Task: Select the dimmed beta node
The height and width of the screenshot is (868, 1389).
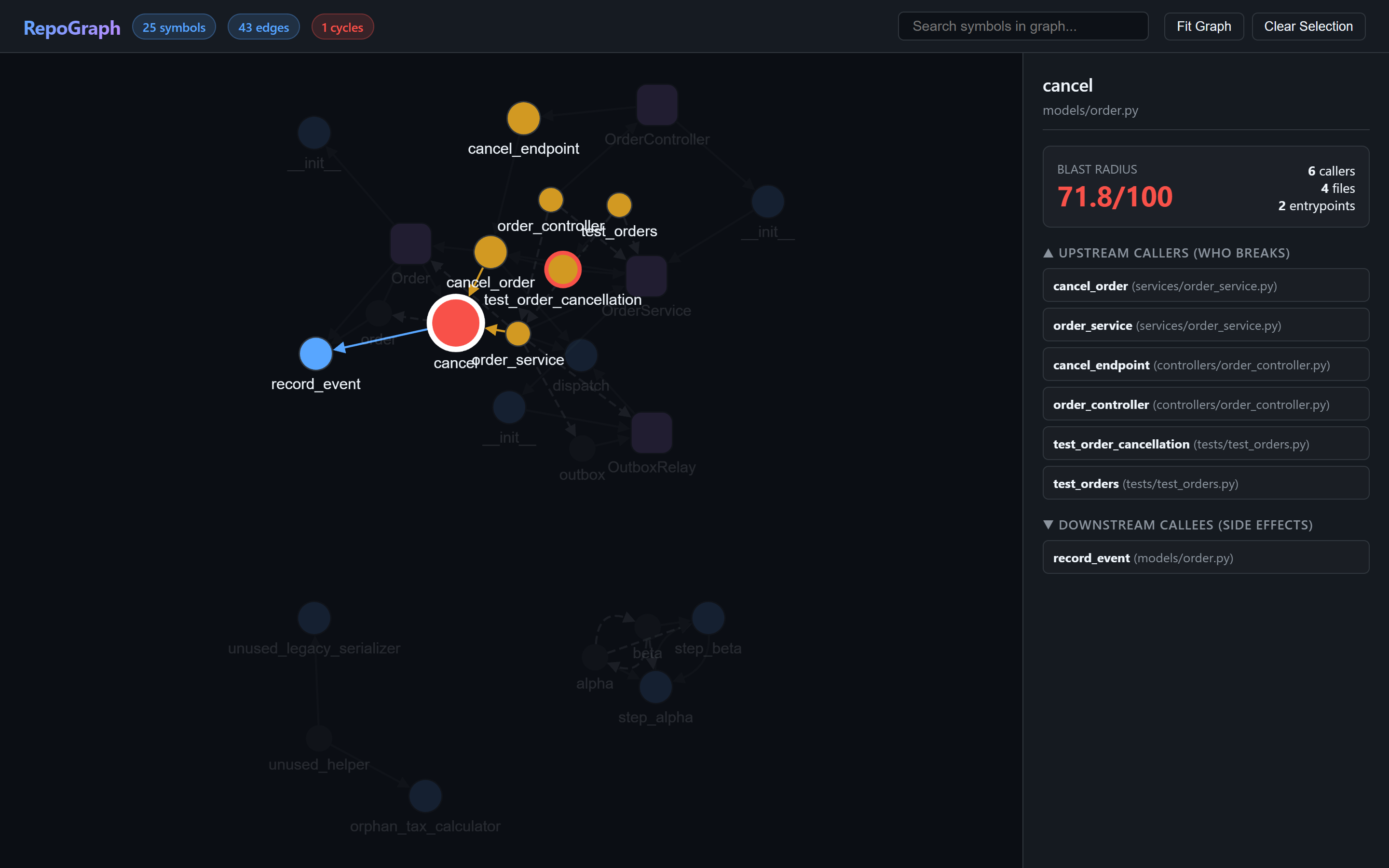Action: click(647, 627)
